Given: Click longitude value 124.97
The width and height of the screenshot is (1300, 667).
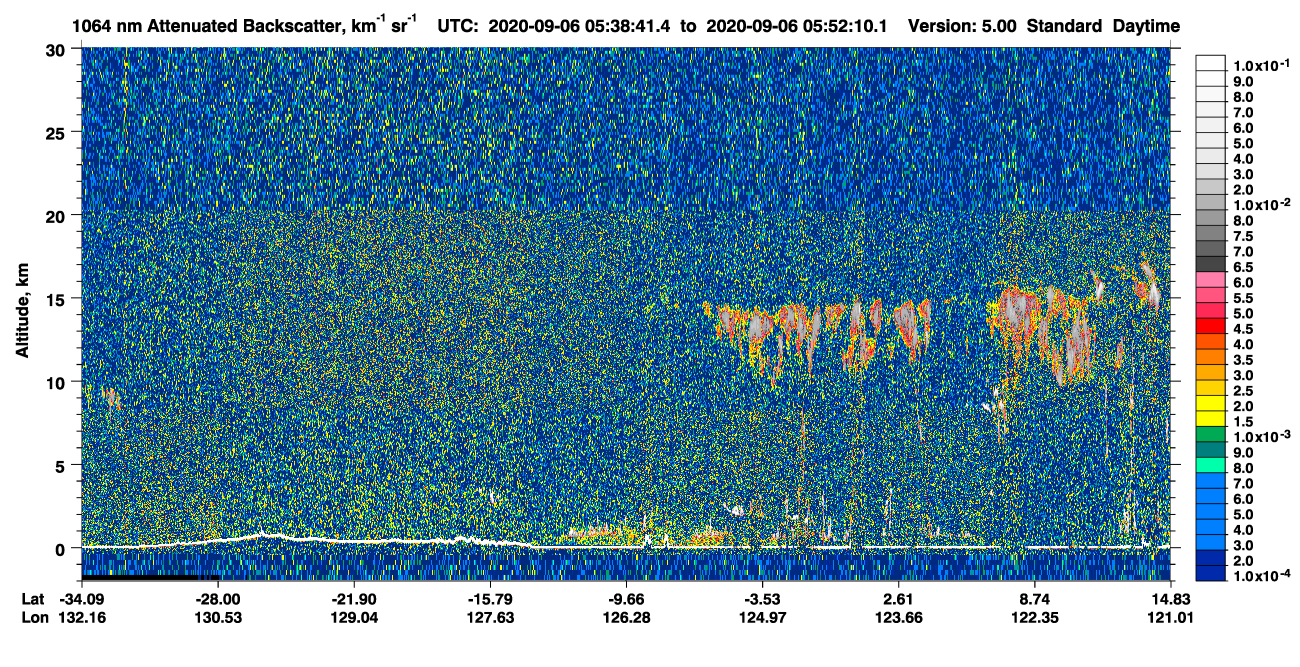Looking at the screenshot, I should tap(762, 617).
